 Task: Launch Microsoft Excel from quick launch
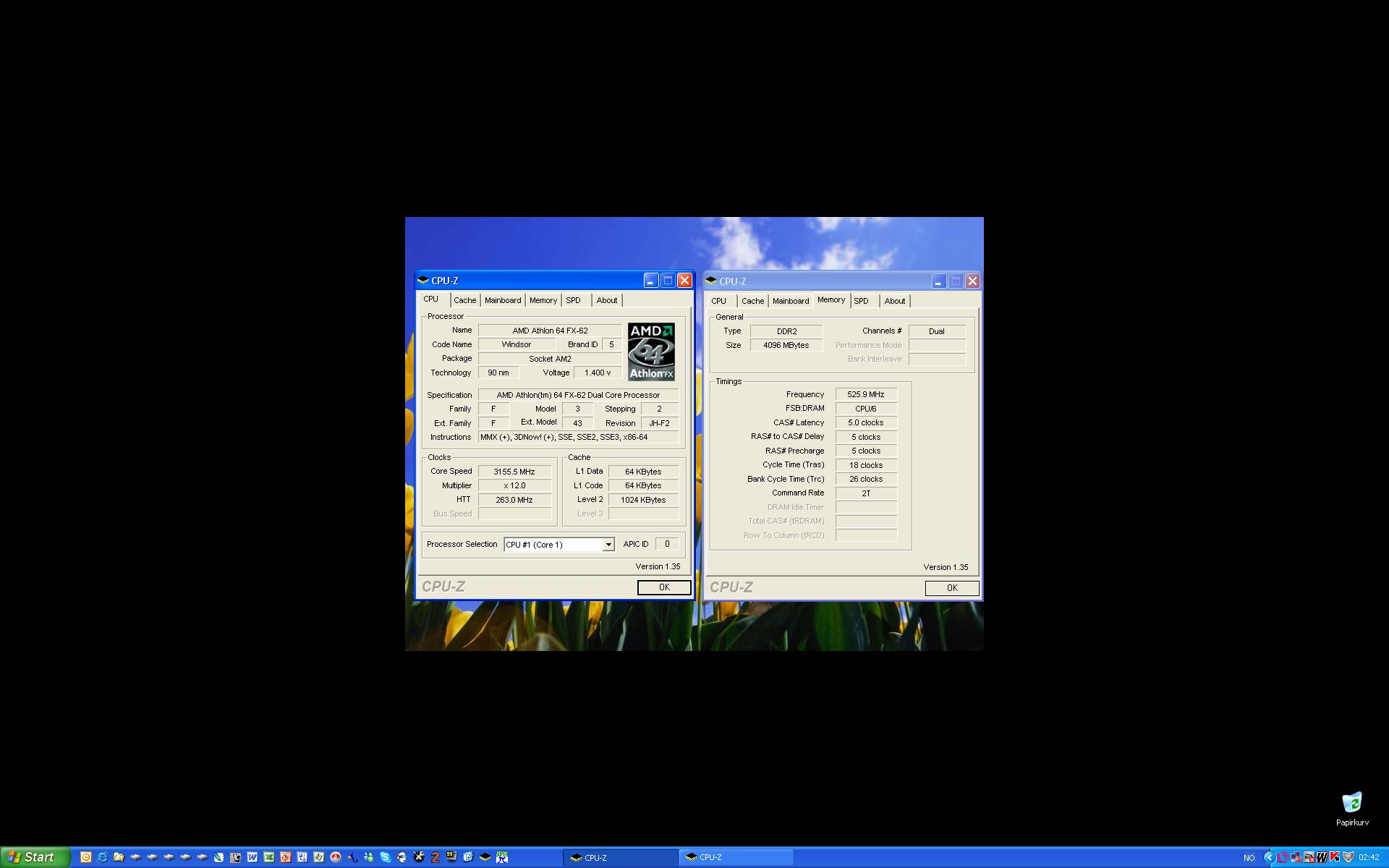(x=269, y=857)
